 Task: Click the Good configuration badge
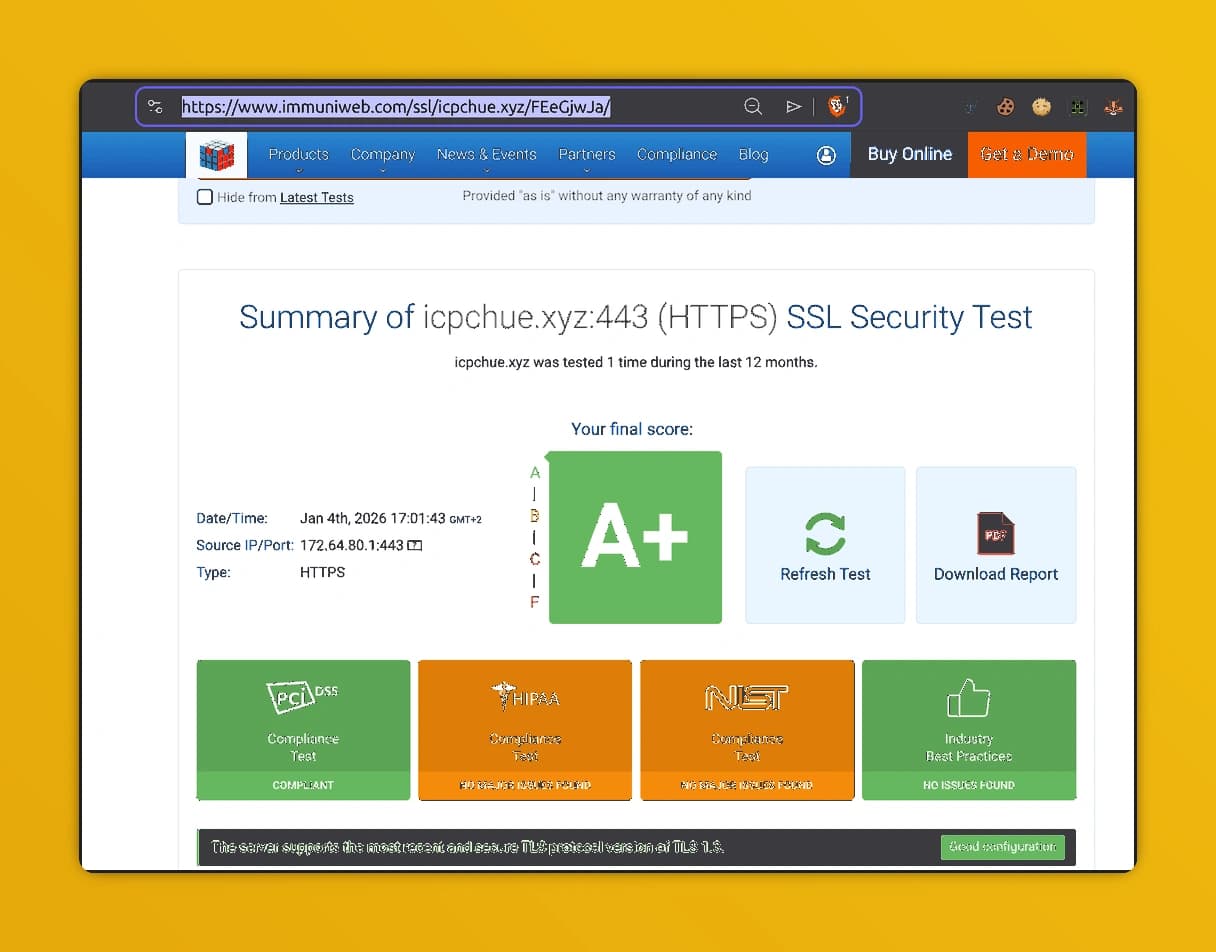tap(1003, 847)
